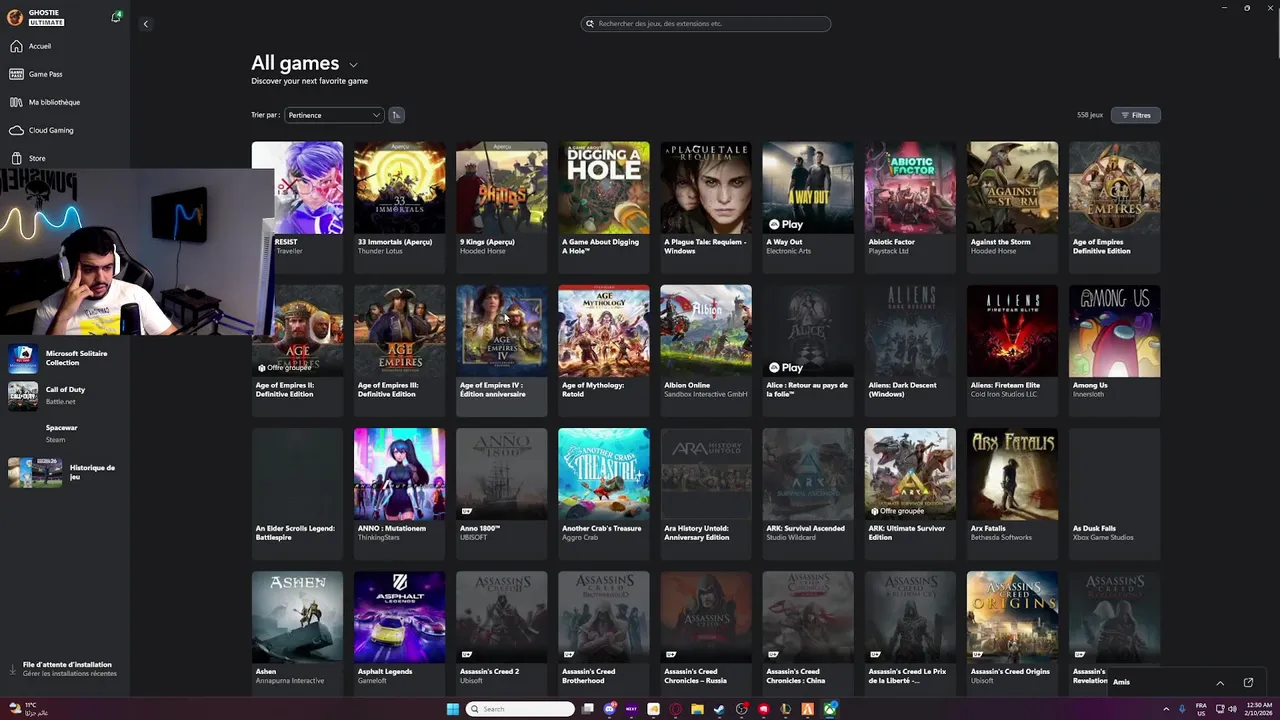The image size is (1280, 720).
Task: Open Opera GX from the taskbar
Action: pyautogui.click(x=675, y=709)
